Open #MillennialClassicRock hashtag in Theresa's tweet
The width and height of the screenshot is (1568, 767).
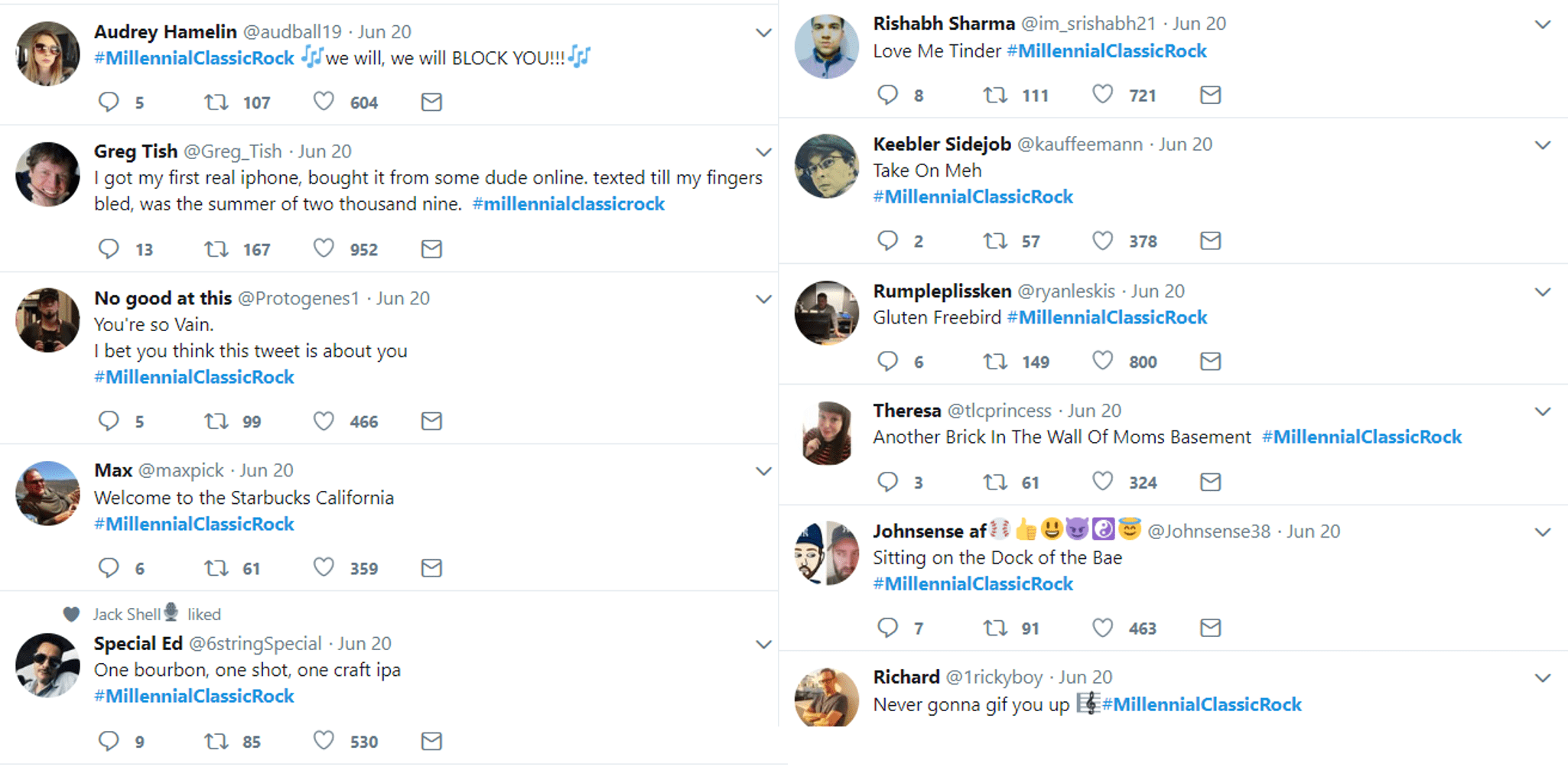(x=1361, y=437)
